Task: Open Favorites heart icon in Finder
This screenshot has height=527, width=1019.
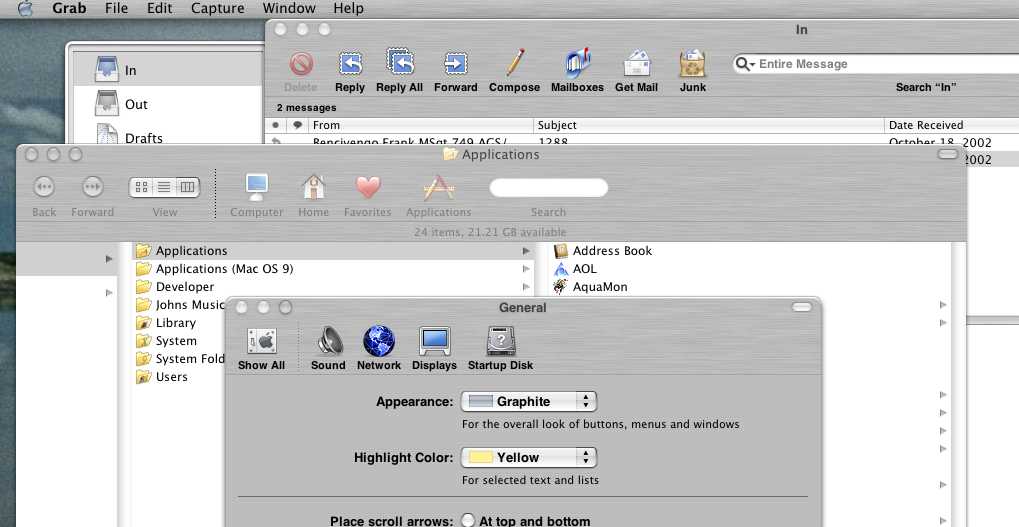Action: (x=368, y=187)
